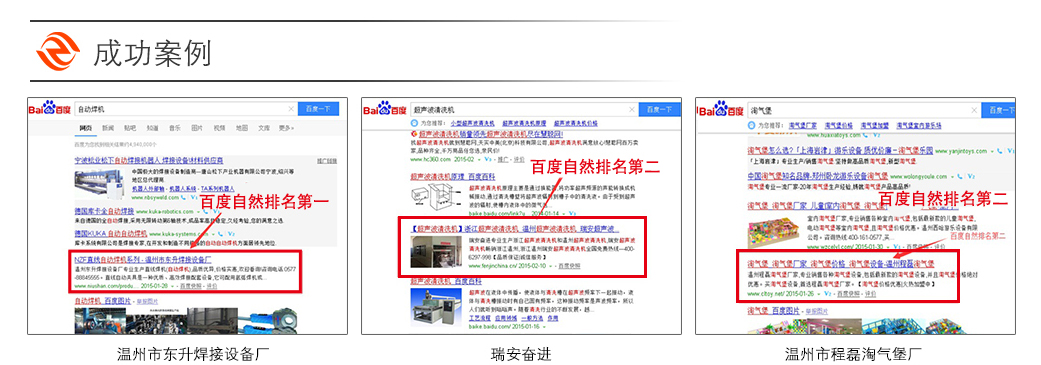Open the 超声波清洗机原理_百度百科 result

[x=453, y=177]
